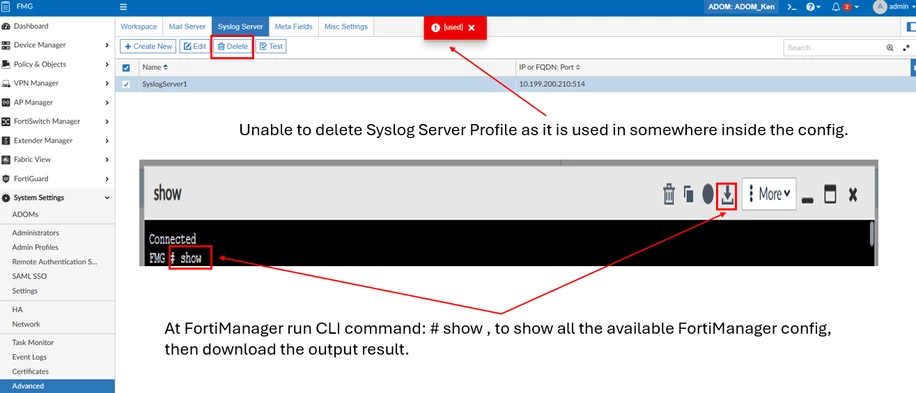Click the Extender Manager sidebar icon
Screen dimensions: 916x393
6,141
